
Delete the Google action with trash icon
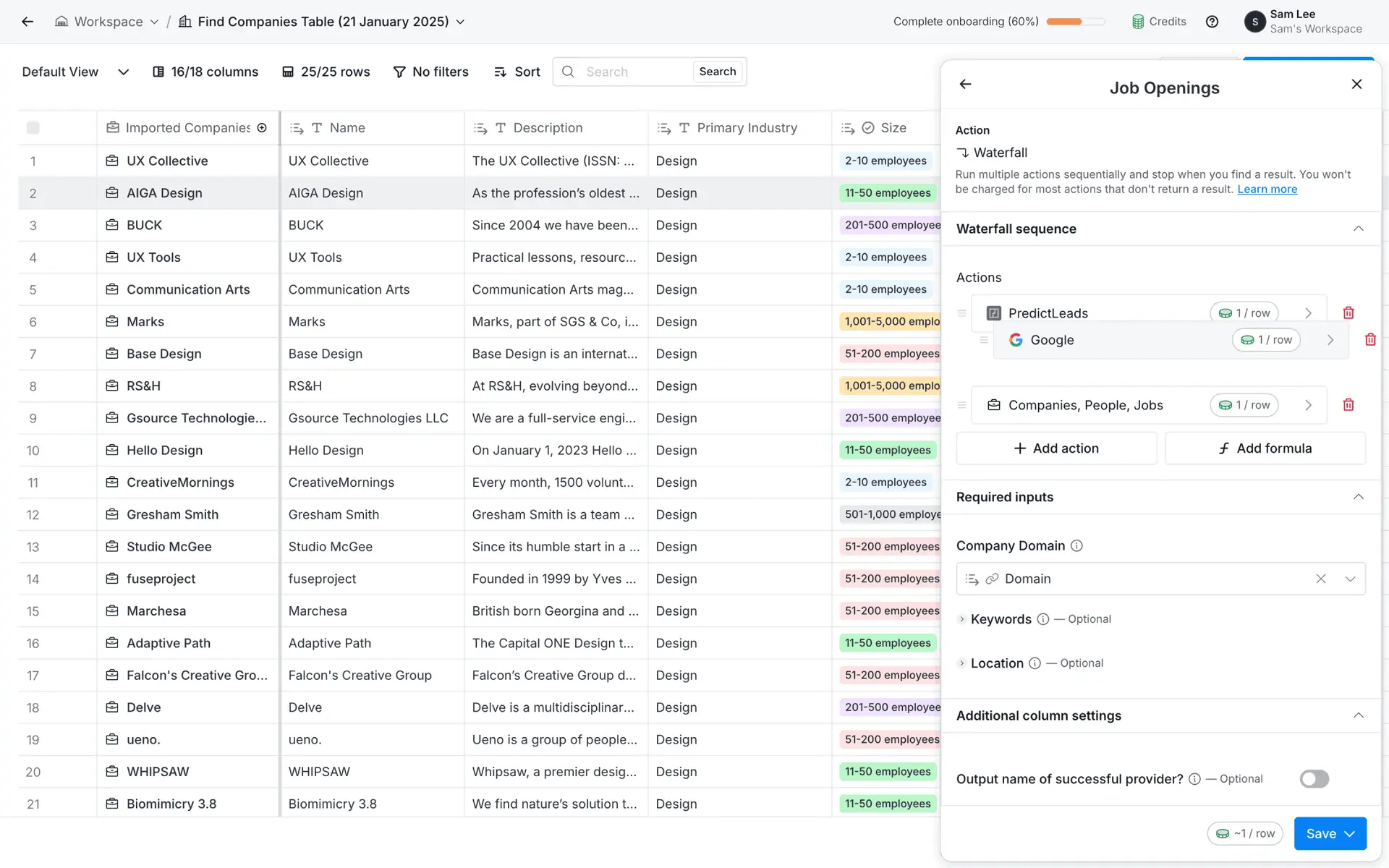click(x=1370, y=340)
